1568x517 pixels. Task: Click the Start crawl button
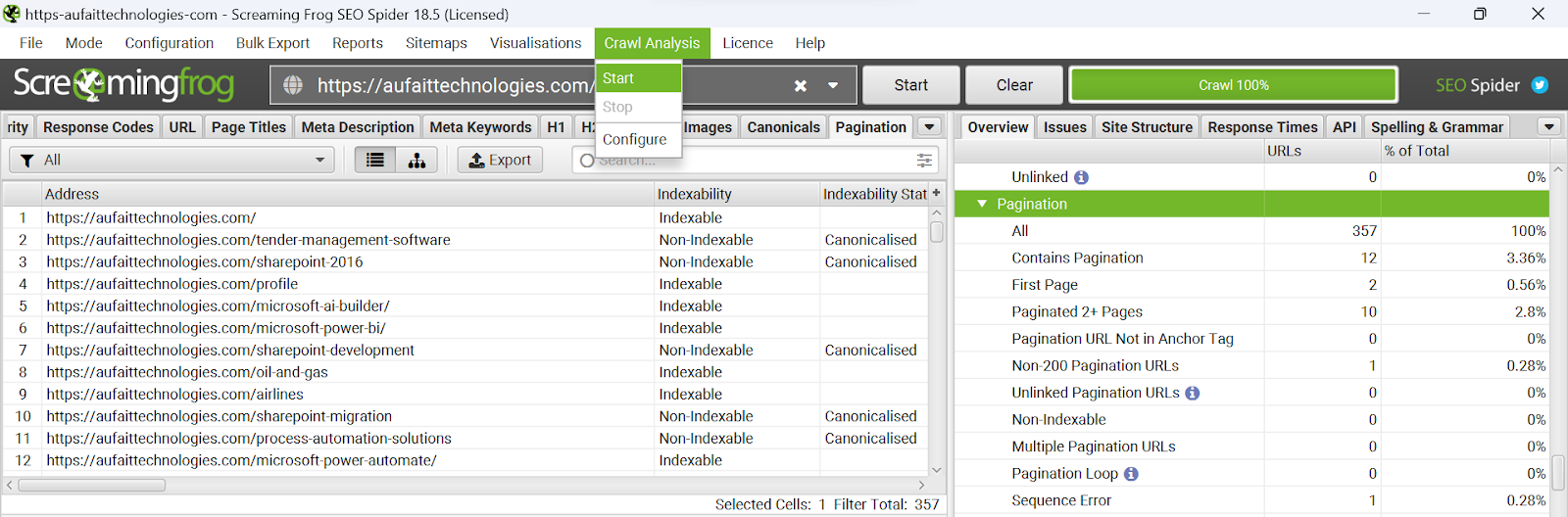[x=911, y=85]
